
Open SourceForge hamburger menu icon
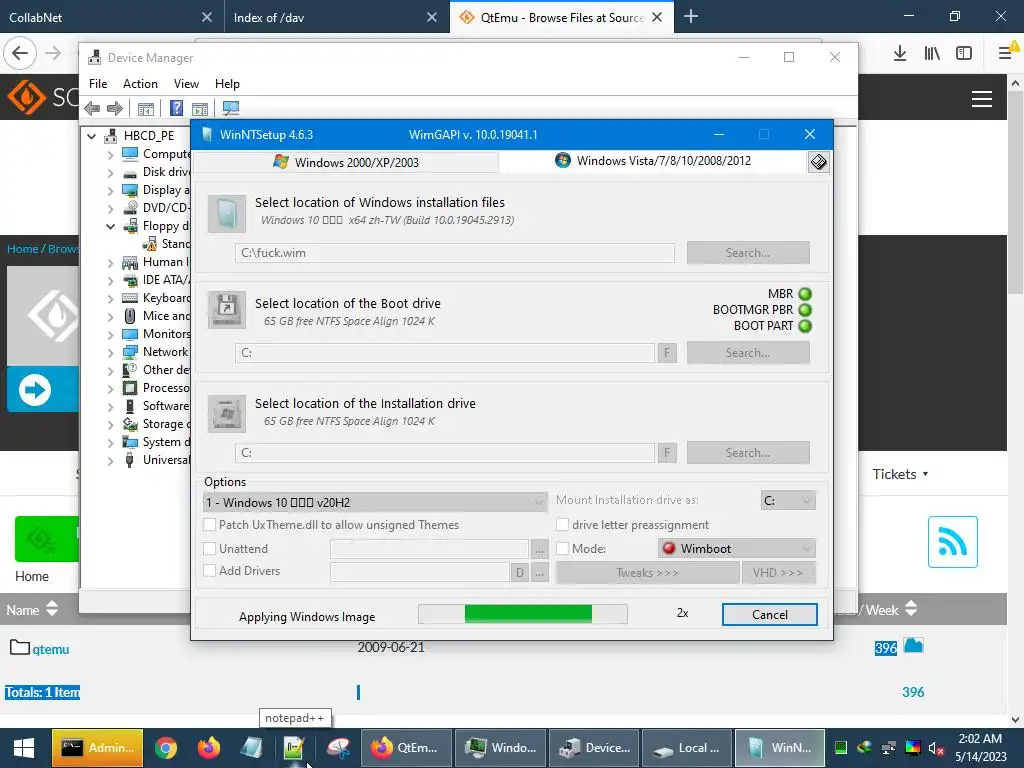coord(982,99)
